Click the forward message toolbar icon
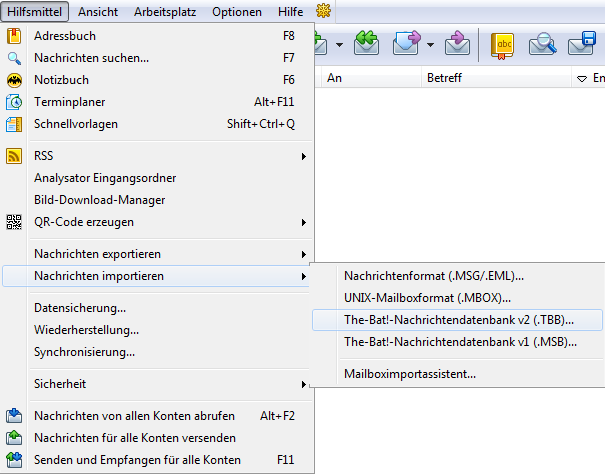 tap(406, 43)
